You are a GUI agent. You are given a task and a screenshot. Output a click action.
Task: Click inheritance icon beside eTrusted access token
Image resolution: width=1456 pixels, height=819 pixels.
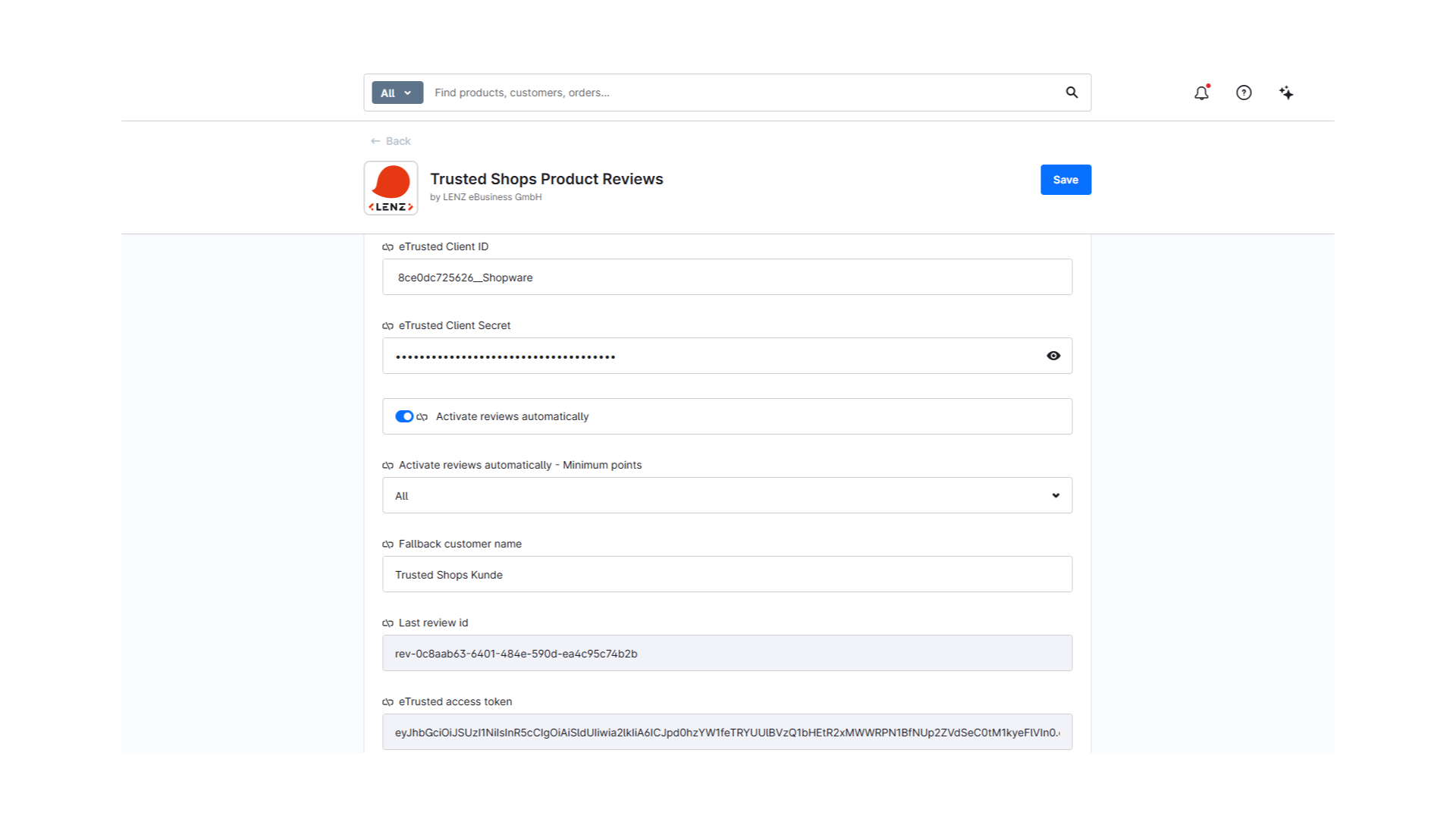pos(388,702)
